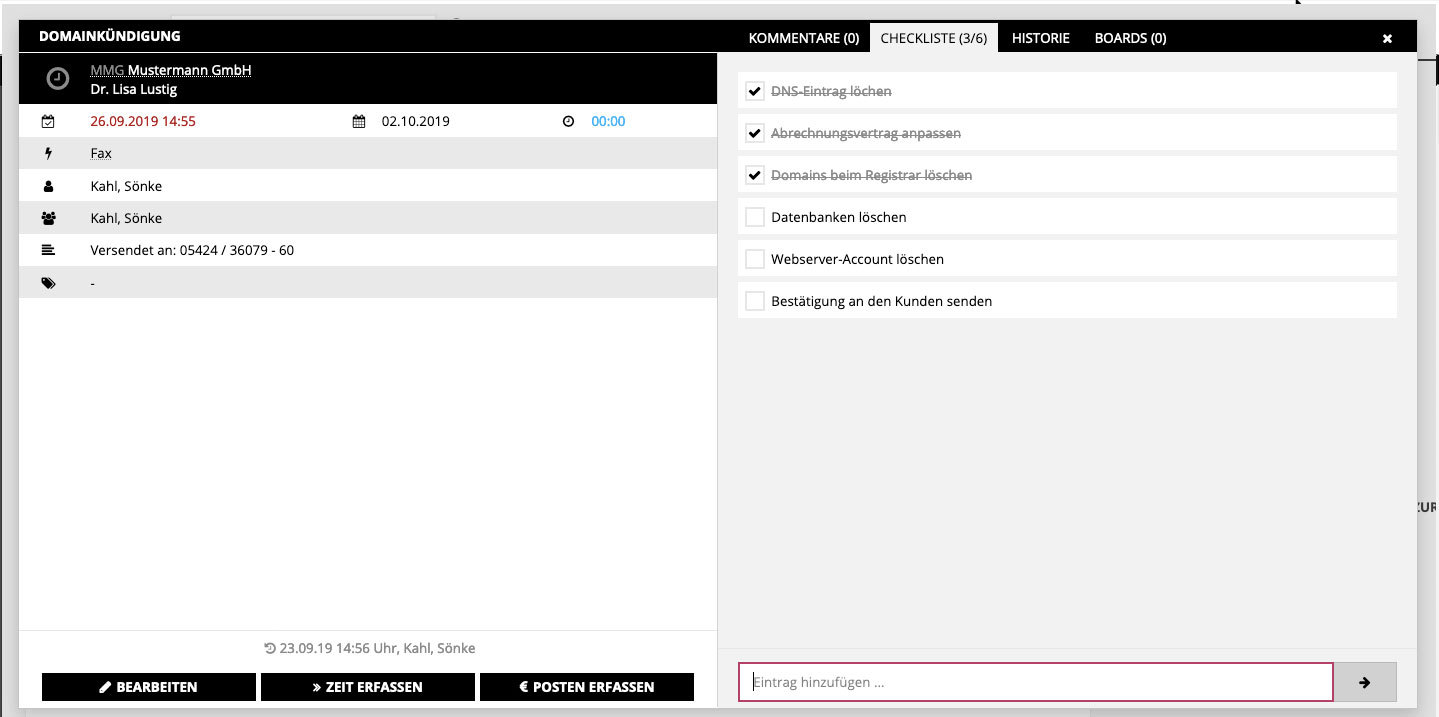Click the arrow icon to submit the new entry
Viewport: 1439px width, 717px height.
pyautogui.click(x=1364, y=682)
